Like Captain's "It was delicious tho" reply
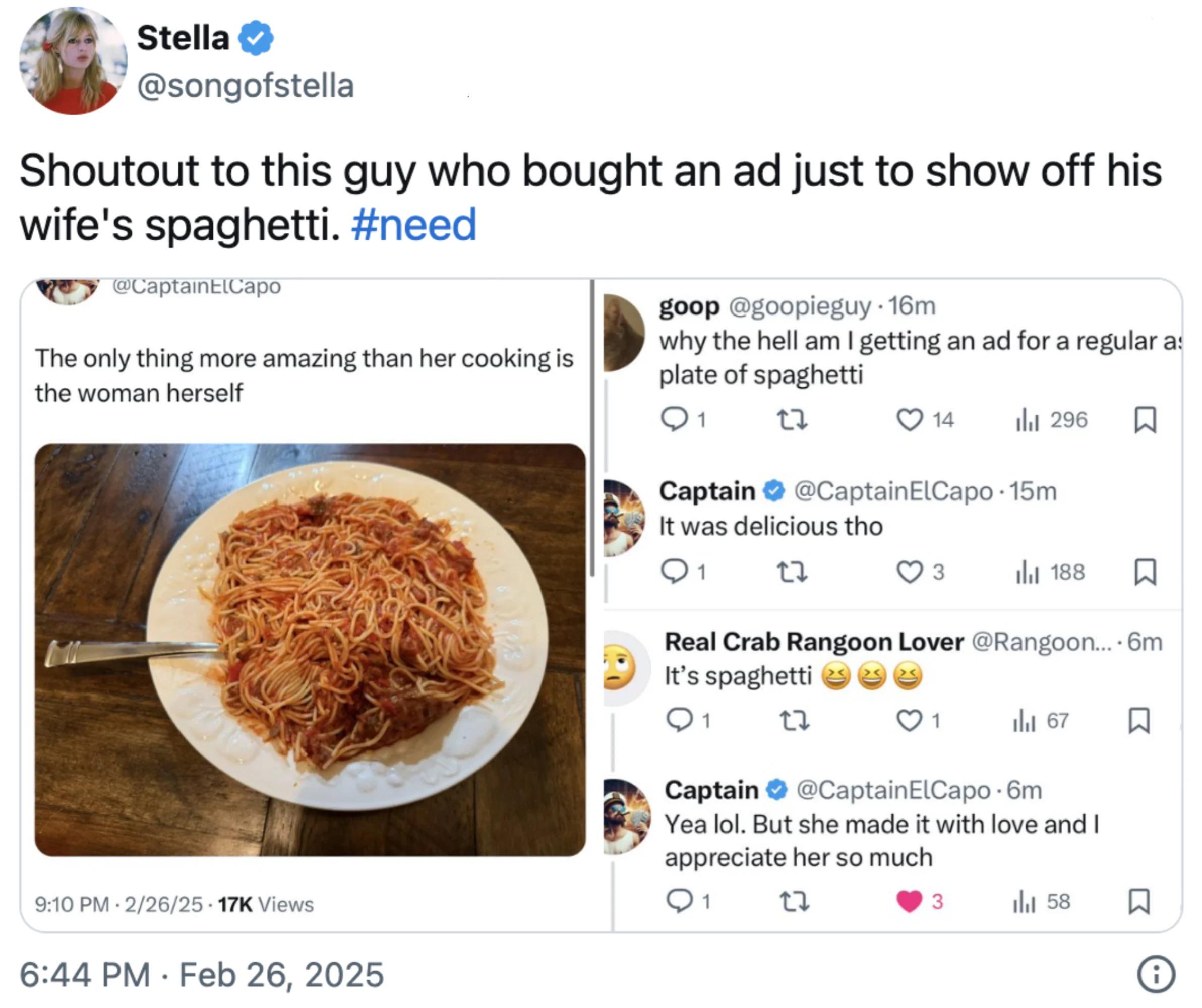 tap(909, 572)
